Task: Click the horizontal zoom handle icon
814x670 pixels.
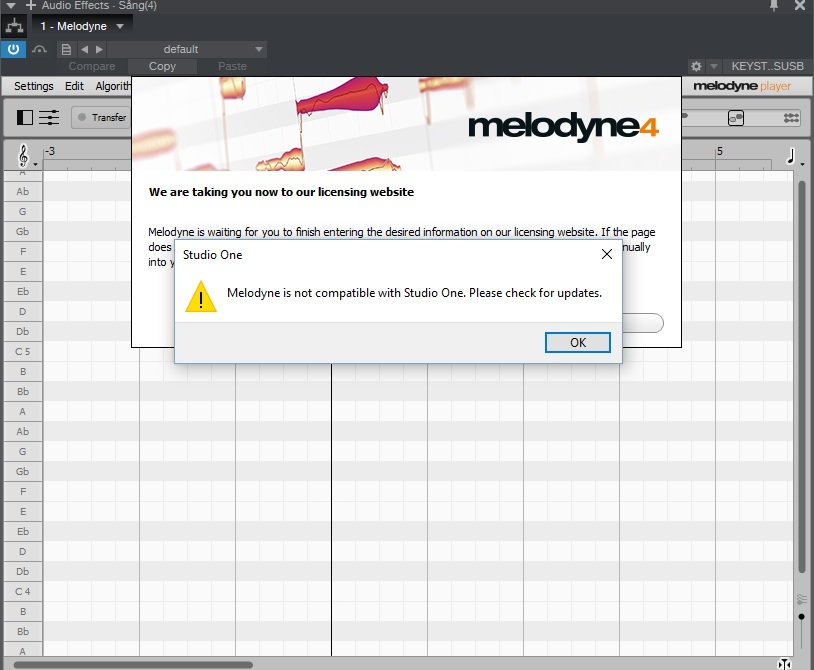Action: (x=784, y=664)
